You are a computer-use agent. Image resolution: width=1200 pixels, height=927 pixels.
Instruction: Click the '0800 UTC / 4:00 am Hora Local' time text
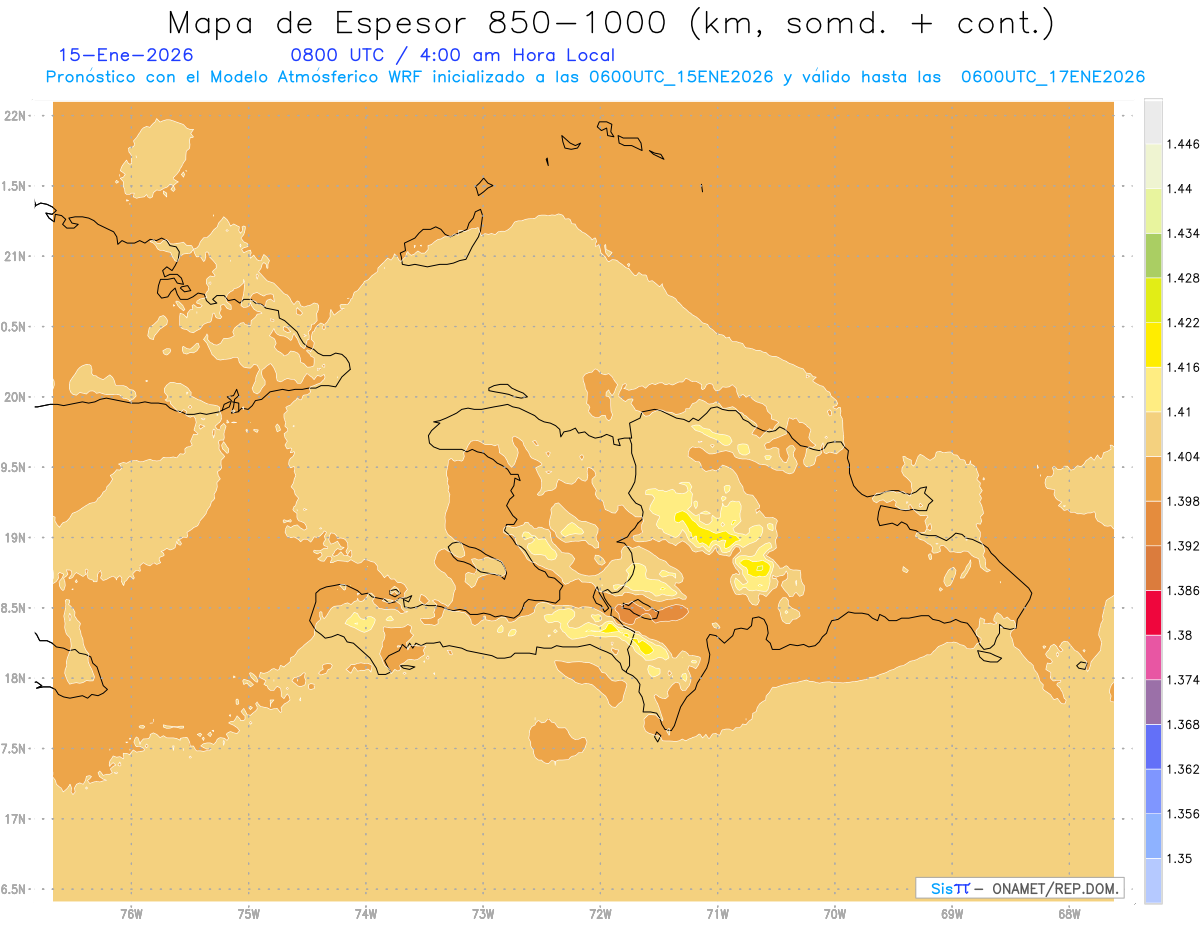(x=452, y=56)
